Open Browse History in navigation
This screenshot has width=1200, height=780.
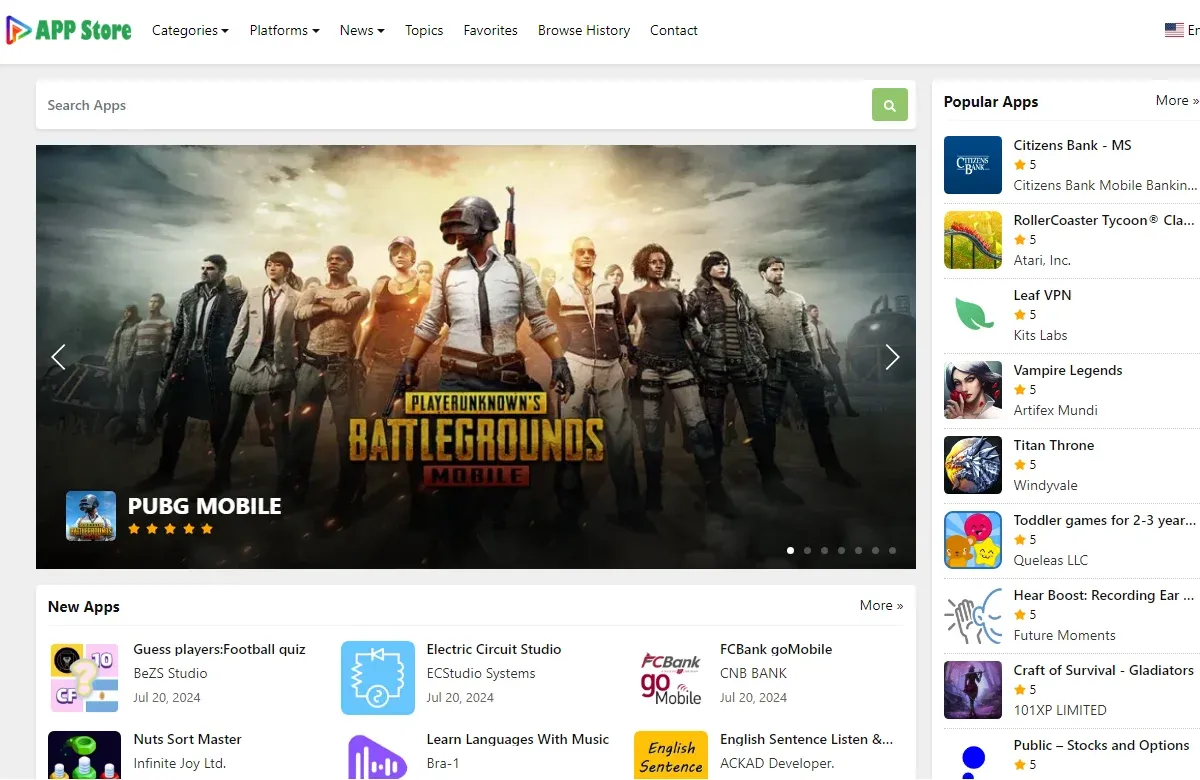coord(584,30)
